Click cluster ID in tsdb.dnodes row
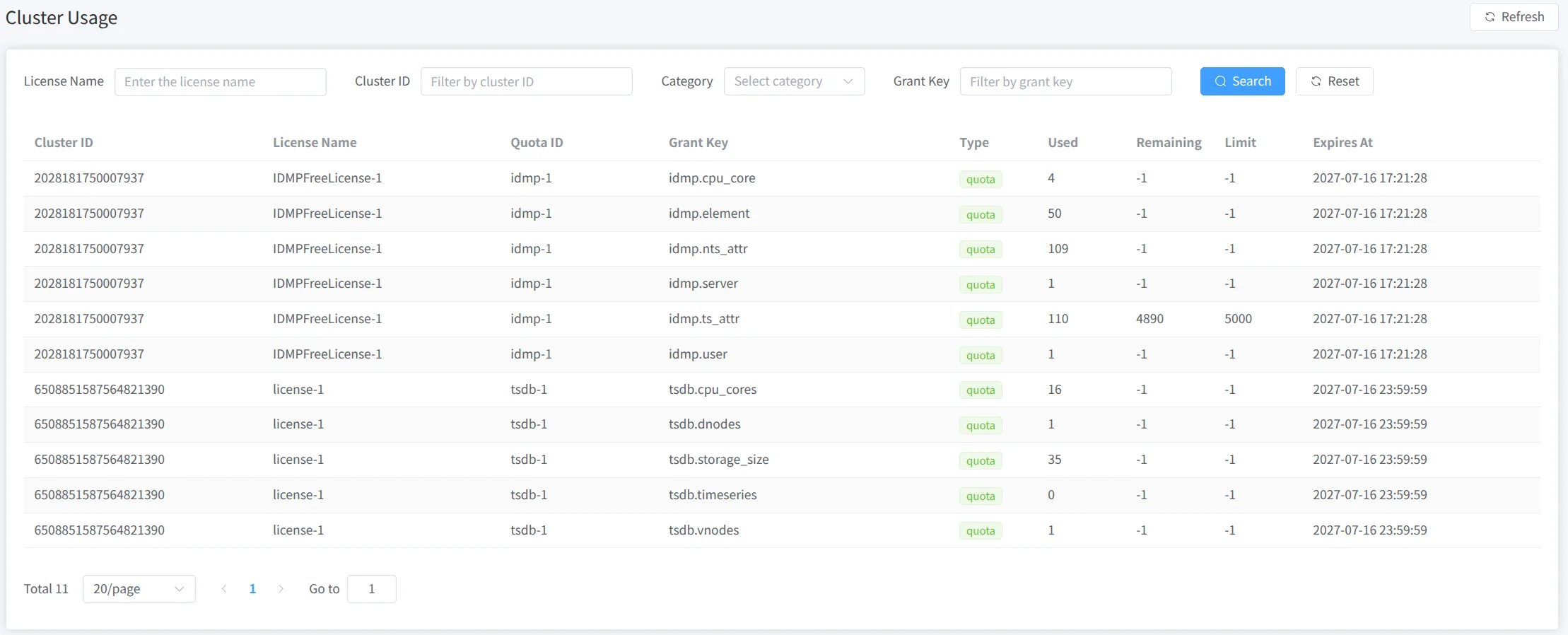This screenshot has height=635, width=1568. click(x=99, y=424)
